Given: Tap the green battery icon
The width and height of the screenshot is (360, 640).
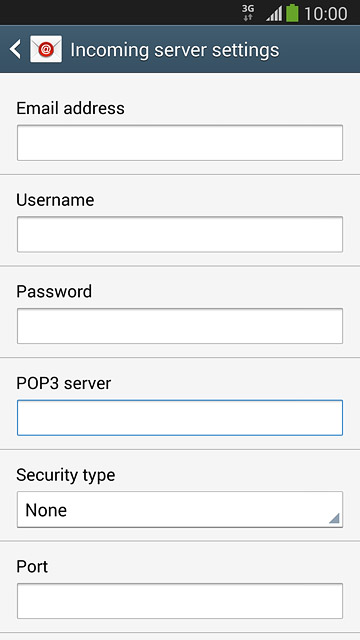Looking at the screenshot, I should pos(292,13).
